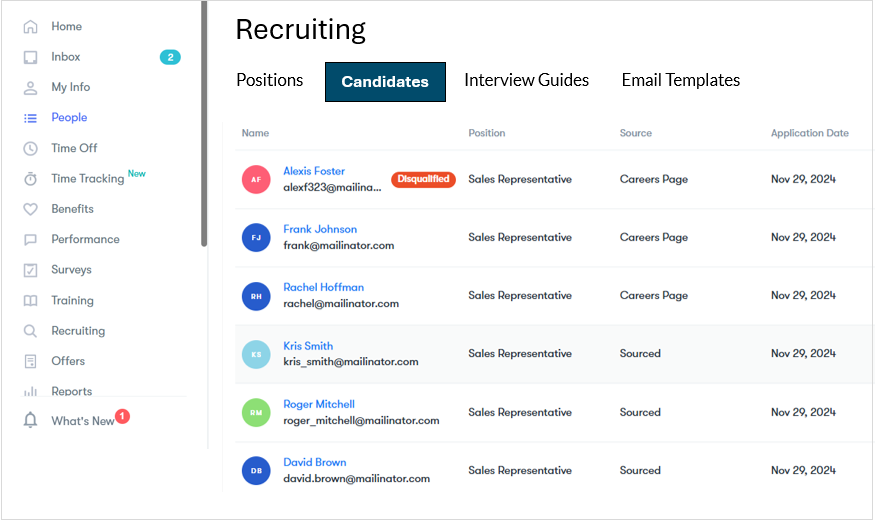Open the Interview Guides tab
The image size is (875, 522).
[526, 80]
